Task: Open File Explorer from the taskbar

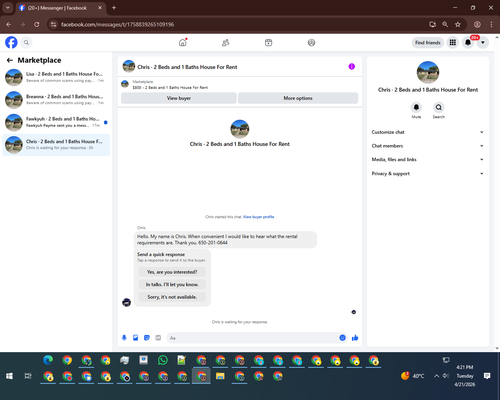Action: (220, 376)
